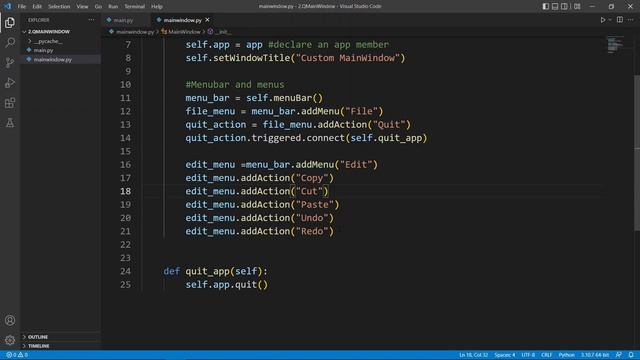The width and height of the screenshot is (640, 360).
Task: Click the "Custom MainWindow" string
Action: coord(348,58)
